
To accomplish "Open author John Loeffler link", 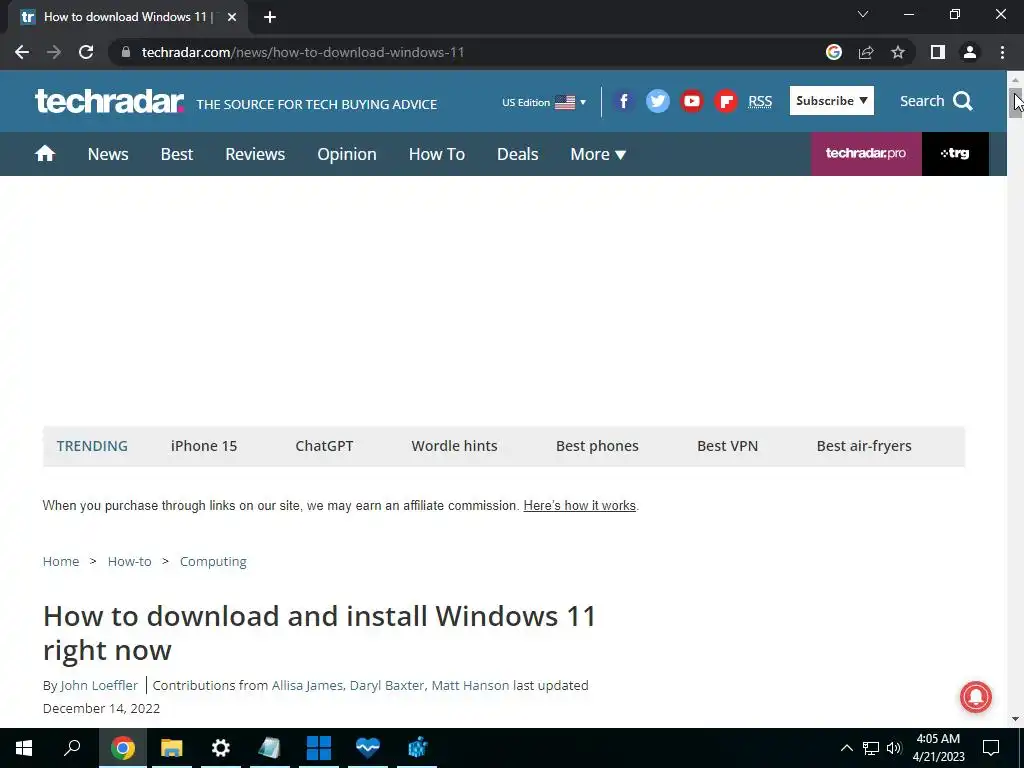I will click(x=99, y=685).
